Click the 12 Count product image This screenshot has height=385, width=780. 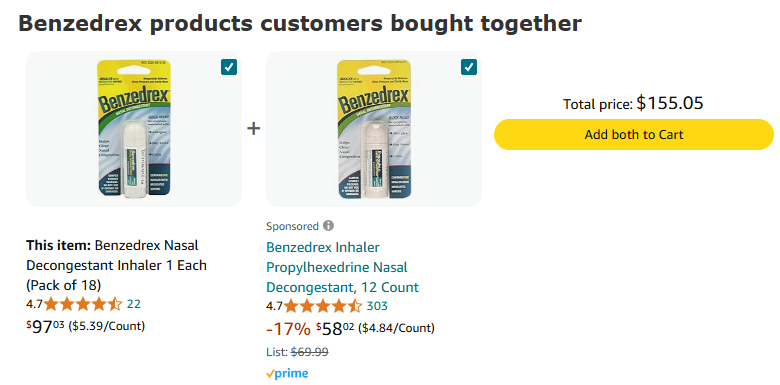(374, 129)
